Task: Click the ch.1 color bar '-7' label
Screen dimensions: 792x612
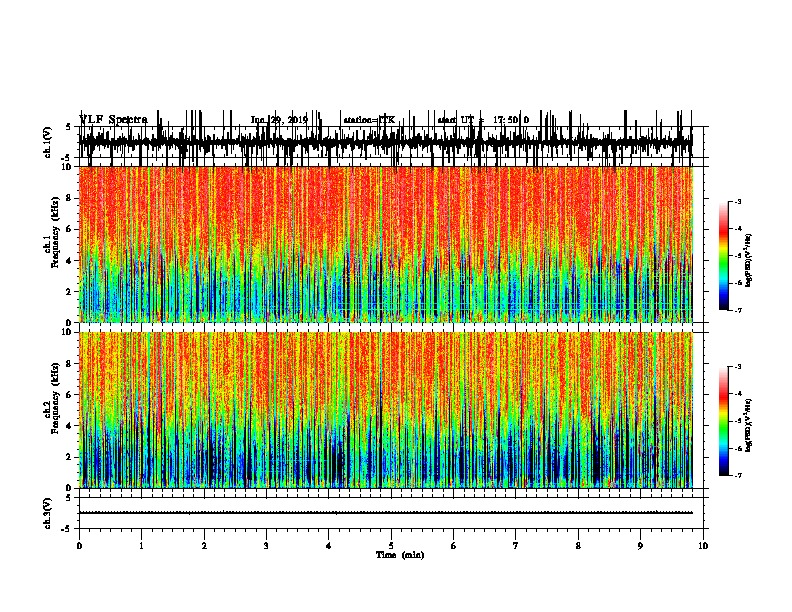Action: pyautogui.click(x=737, y=310)
